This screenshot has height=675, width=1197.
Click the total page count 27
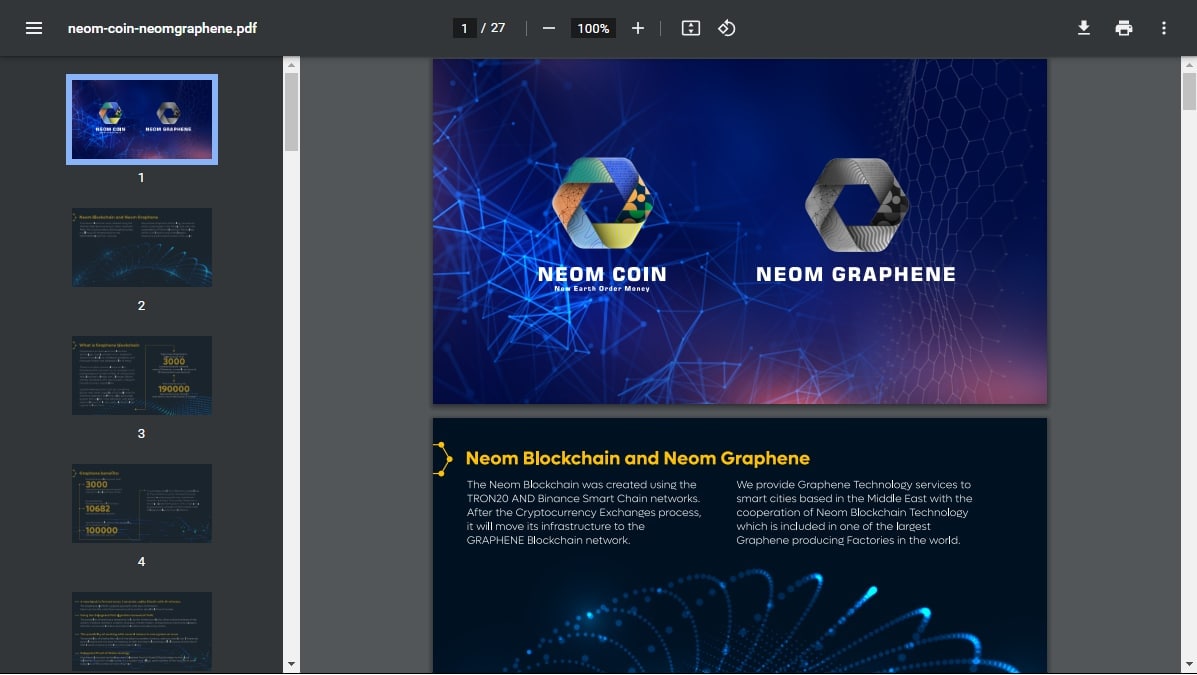[x=498, y=28]
